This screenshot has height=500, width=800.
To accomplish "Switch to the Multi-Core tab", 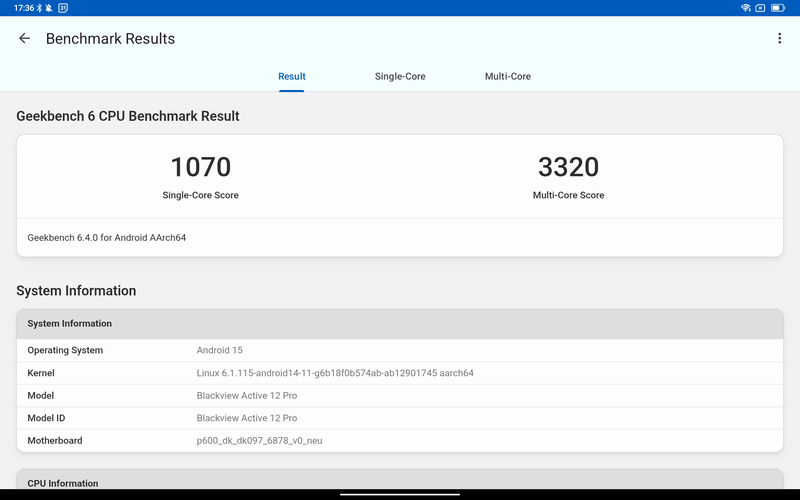I will click(508, 77).
